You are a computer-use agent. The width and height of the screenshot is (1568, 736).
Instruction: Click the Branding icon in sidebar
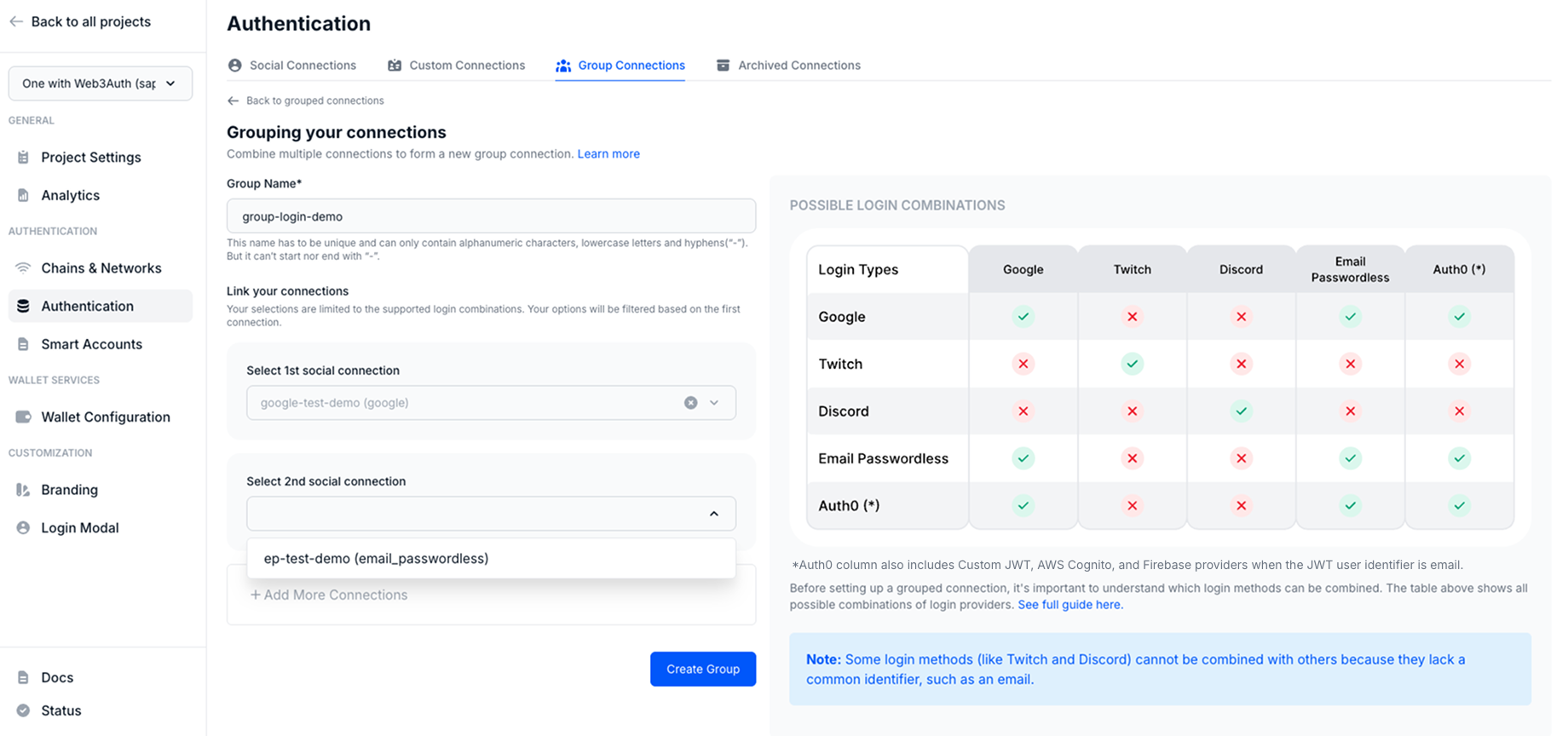tap(23, 490)
